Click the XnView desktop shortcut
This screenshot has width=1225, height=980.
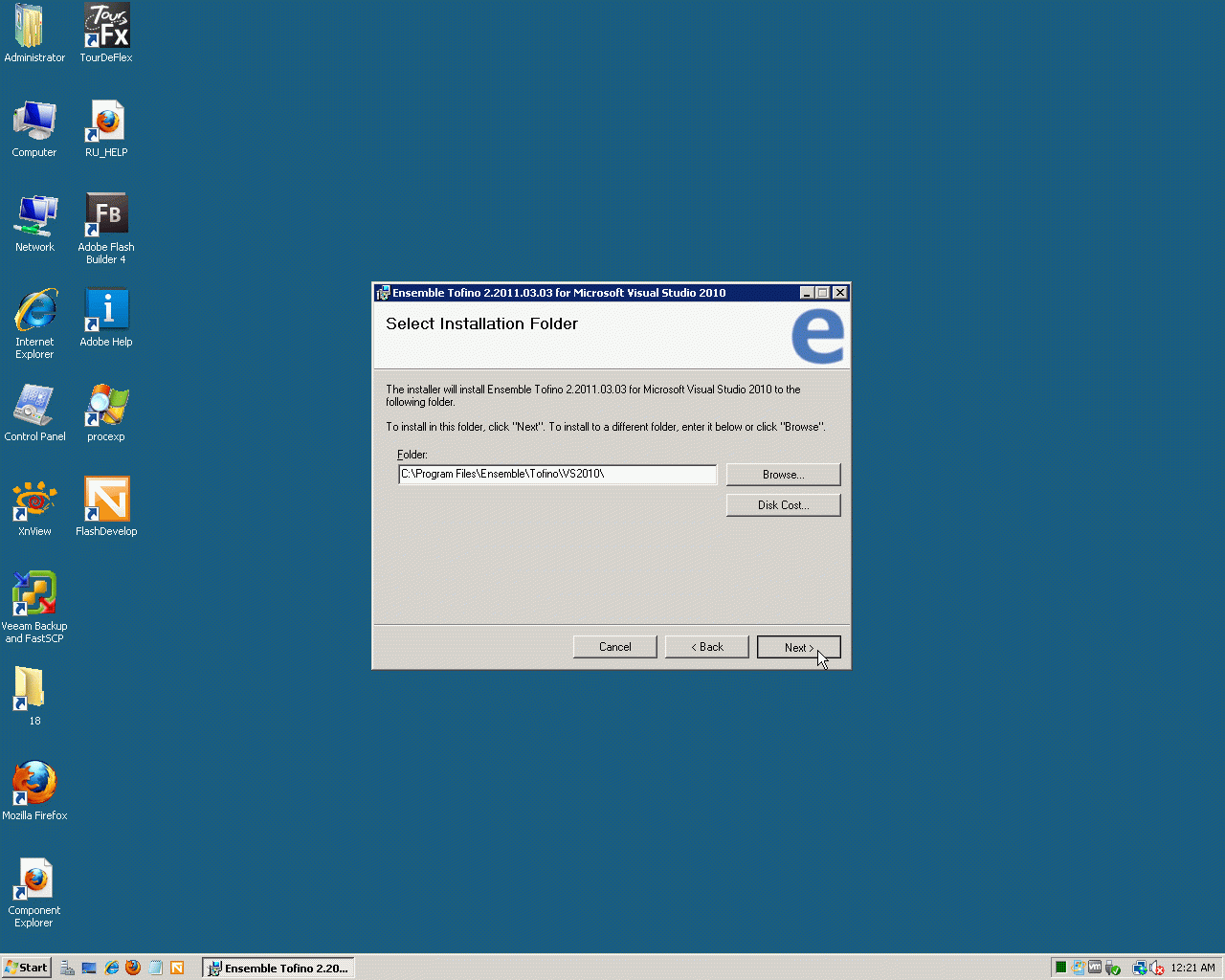pyautogui.click(x=34, y=507)
